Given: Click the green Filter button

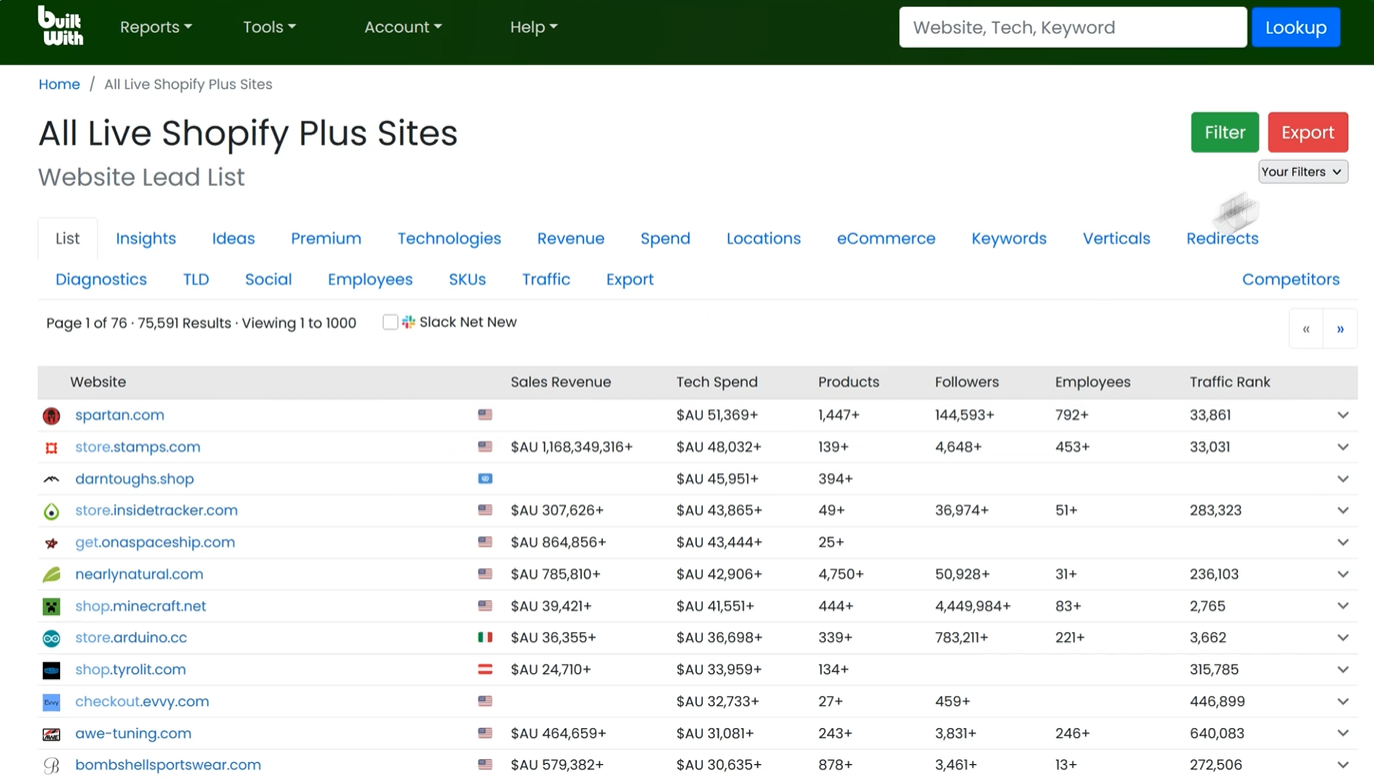Looking at the screenshot, I should click(x=1225, y=132).
